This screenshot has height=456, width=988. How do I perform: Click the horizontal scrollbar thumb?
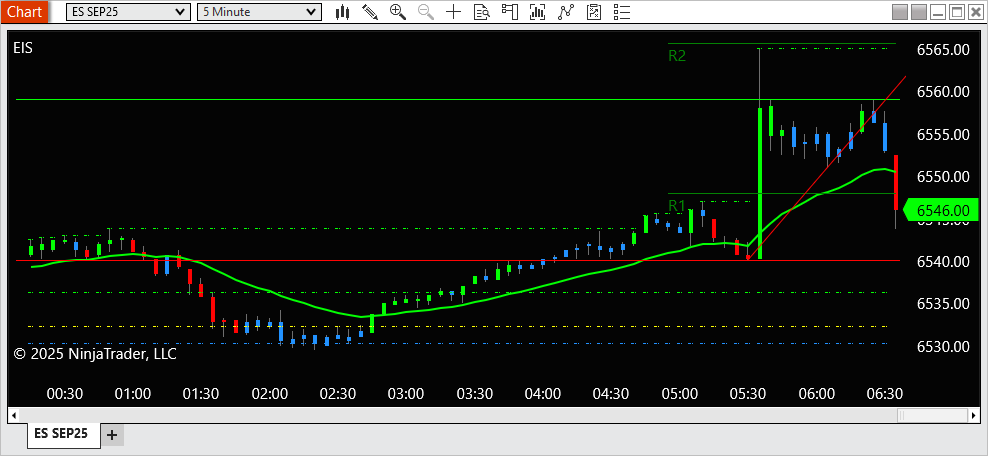933,415
